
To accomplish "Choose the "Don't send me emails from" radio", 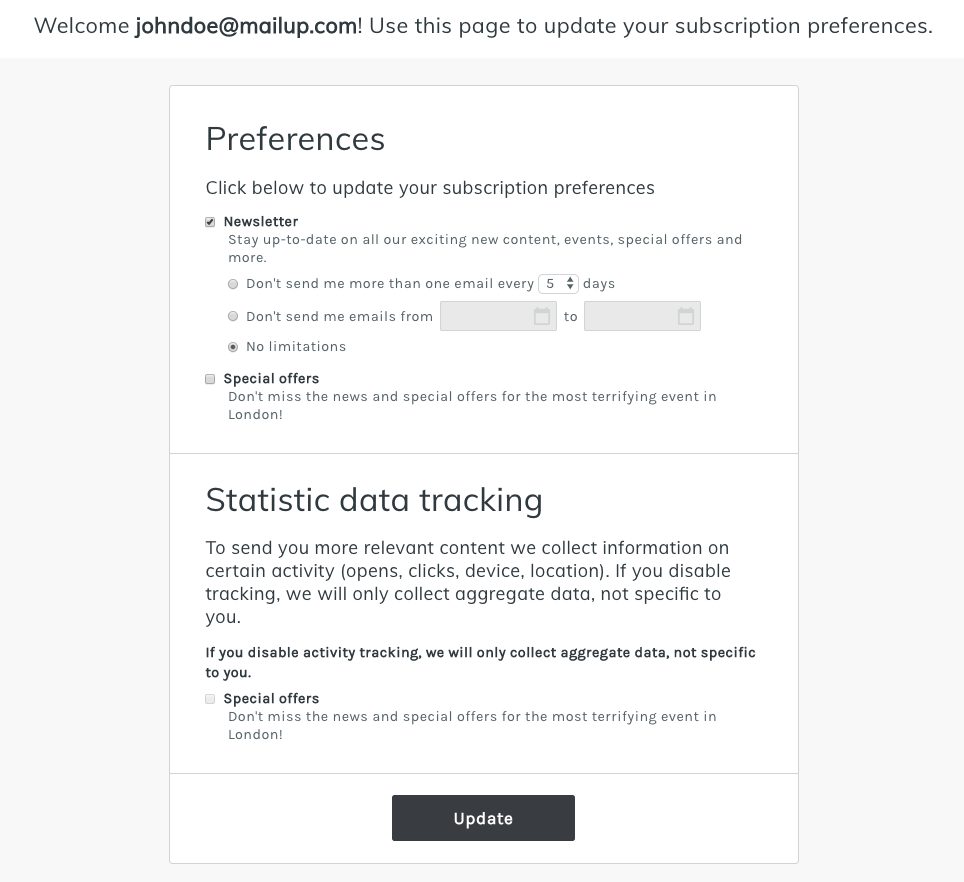I will 233,316.
